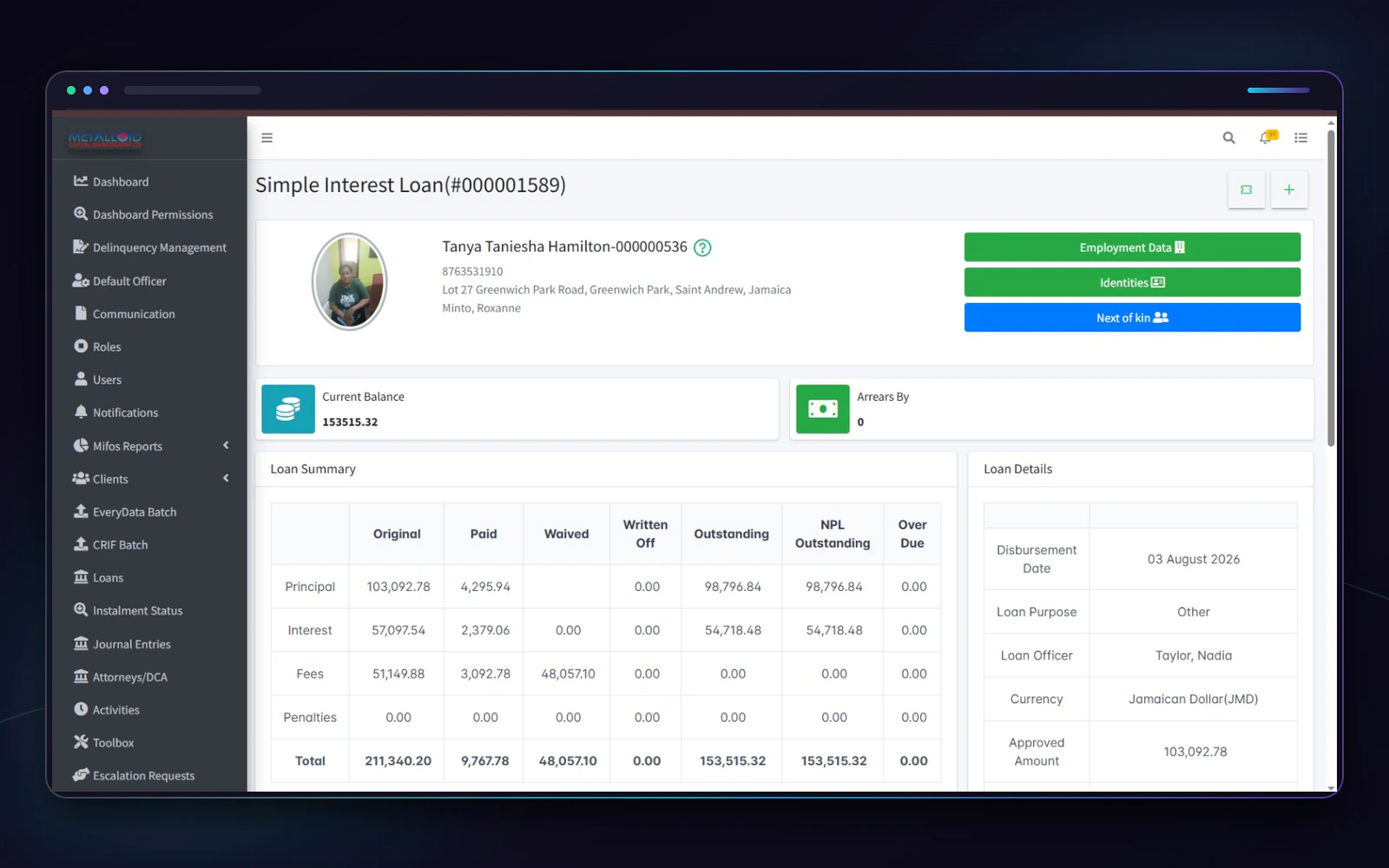Click the Identities button
The image size is (1389, 868).
1132,282
